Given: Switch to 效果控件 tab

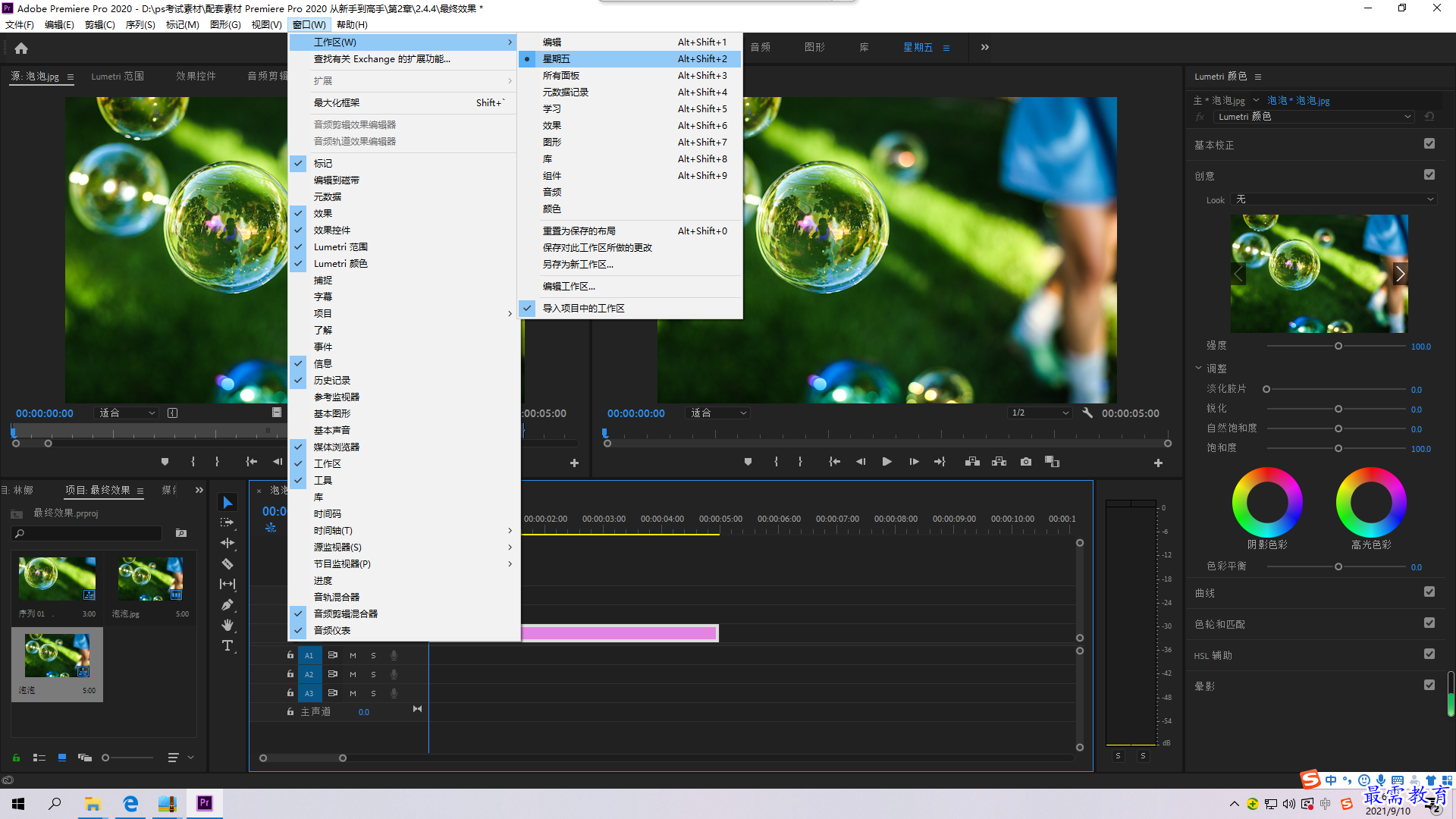Looking at the screenshot, I should click(x=196, y=77).
